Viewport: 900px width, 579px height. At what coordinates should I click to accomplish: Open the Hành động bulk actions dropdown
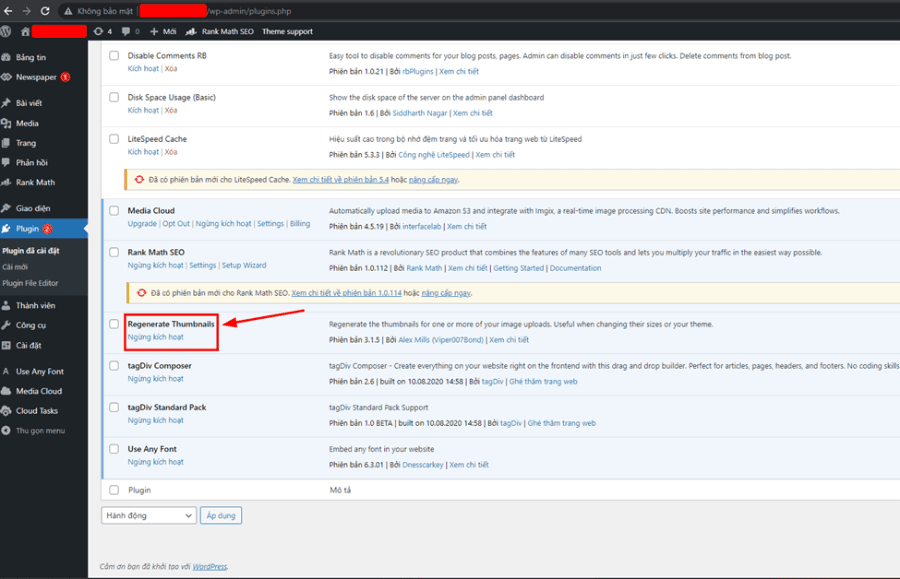[x=148, y=515]
